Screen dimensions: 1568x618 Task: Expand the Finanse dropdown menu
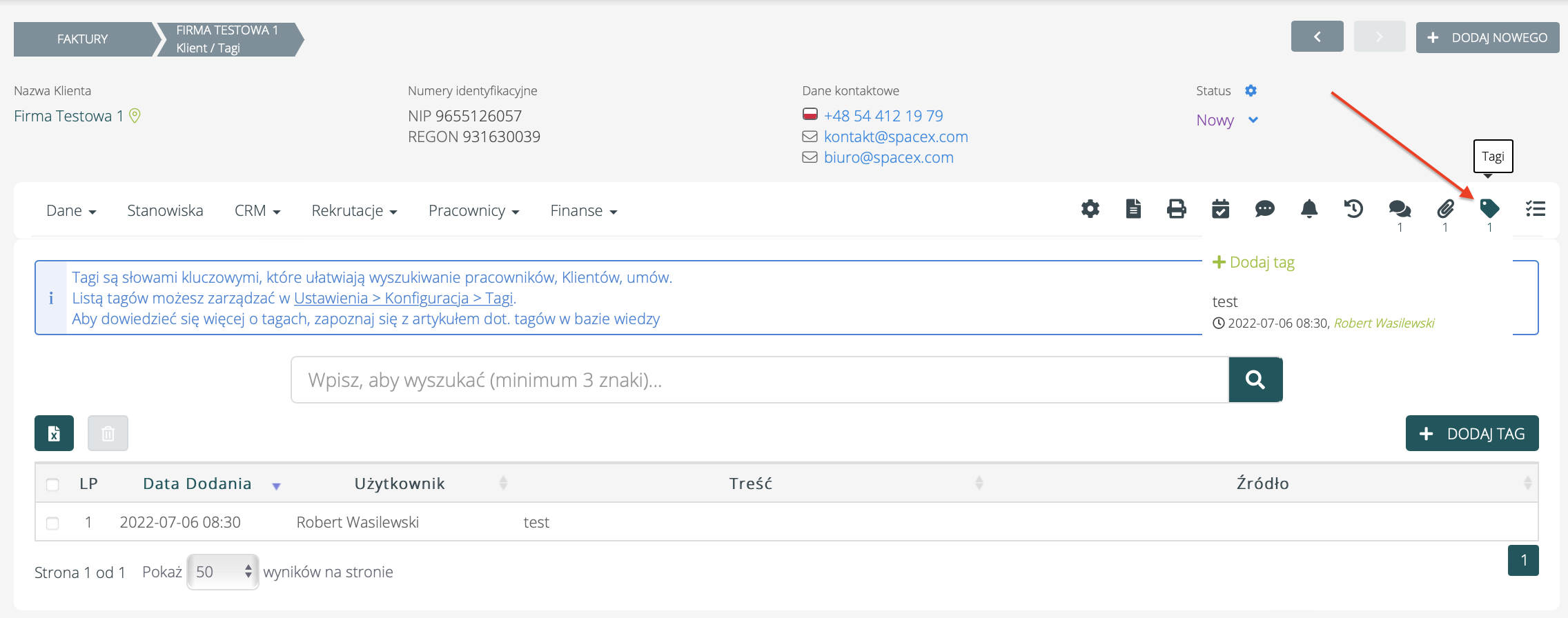pos(583,211)
